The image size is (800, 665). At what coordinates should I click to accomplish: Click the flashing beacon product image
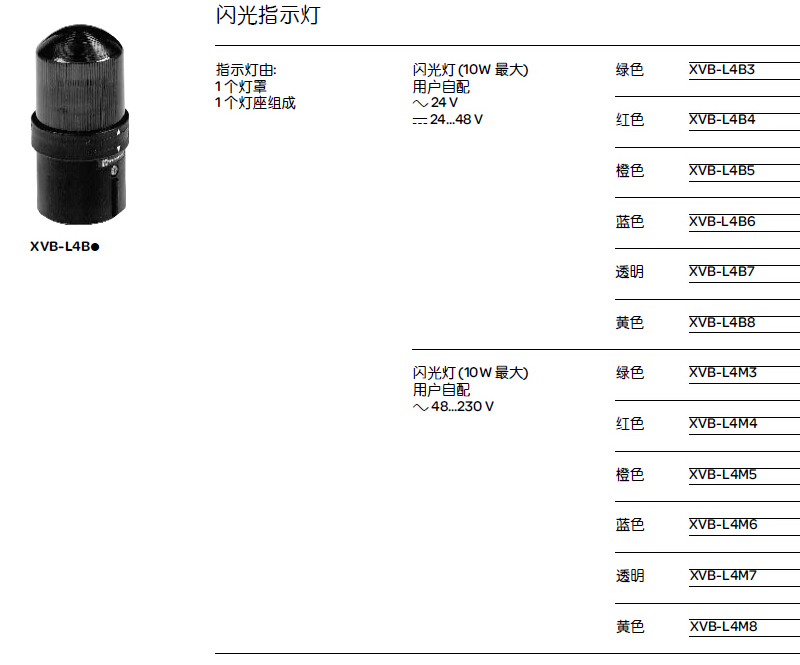(x=80, y=125)
